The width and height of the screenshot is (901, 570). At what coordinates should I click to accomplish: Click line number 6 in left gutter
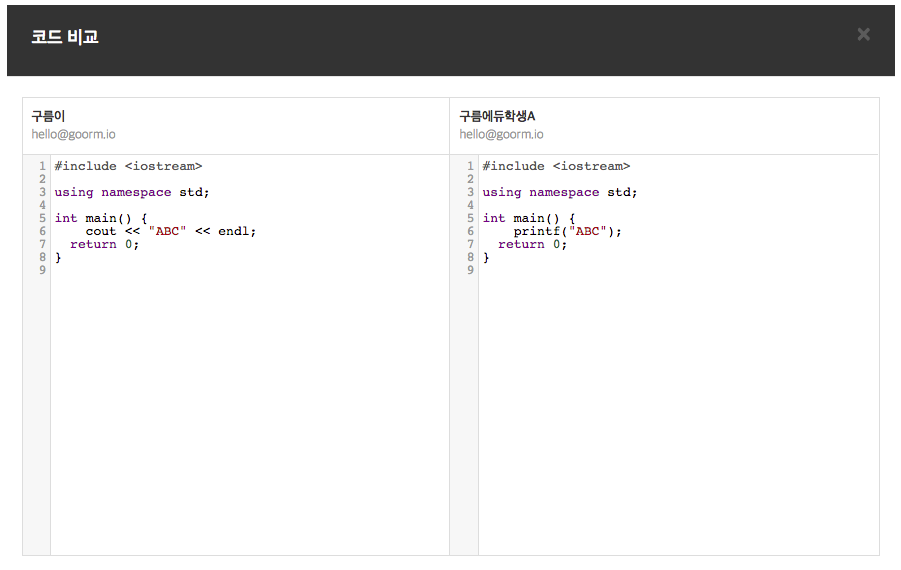pyautogui.click(x=42, y=231)
